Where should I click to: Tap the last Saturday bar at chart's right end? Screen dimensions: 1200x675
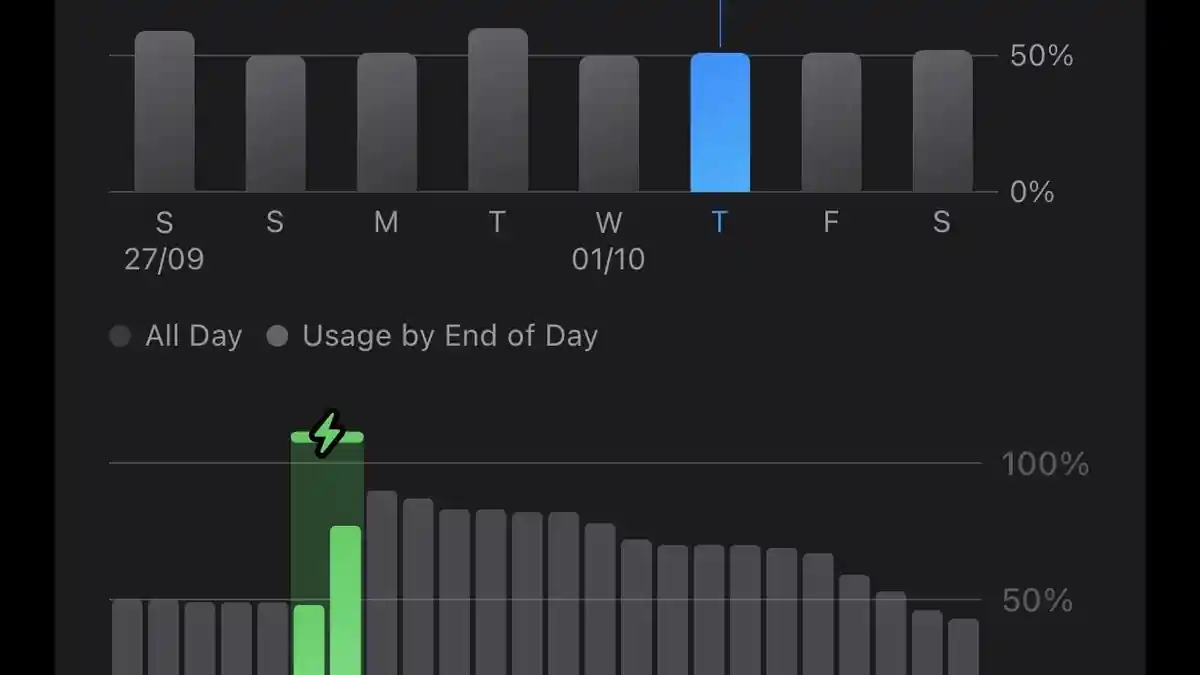942,121
